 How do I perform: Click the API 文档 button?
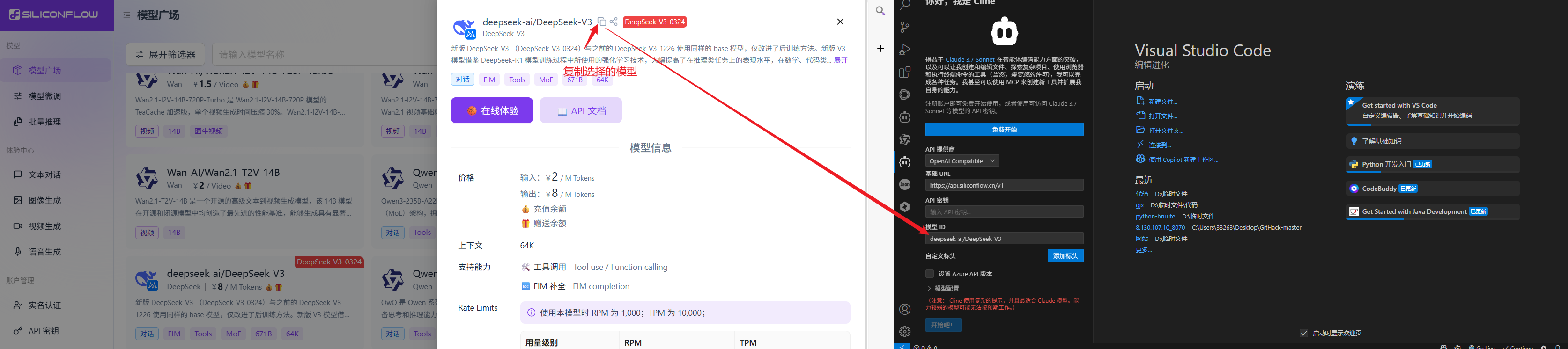click(x=581, y=110)
